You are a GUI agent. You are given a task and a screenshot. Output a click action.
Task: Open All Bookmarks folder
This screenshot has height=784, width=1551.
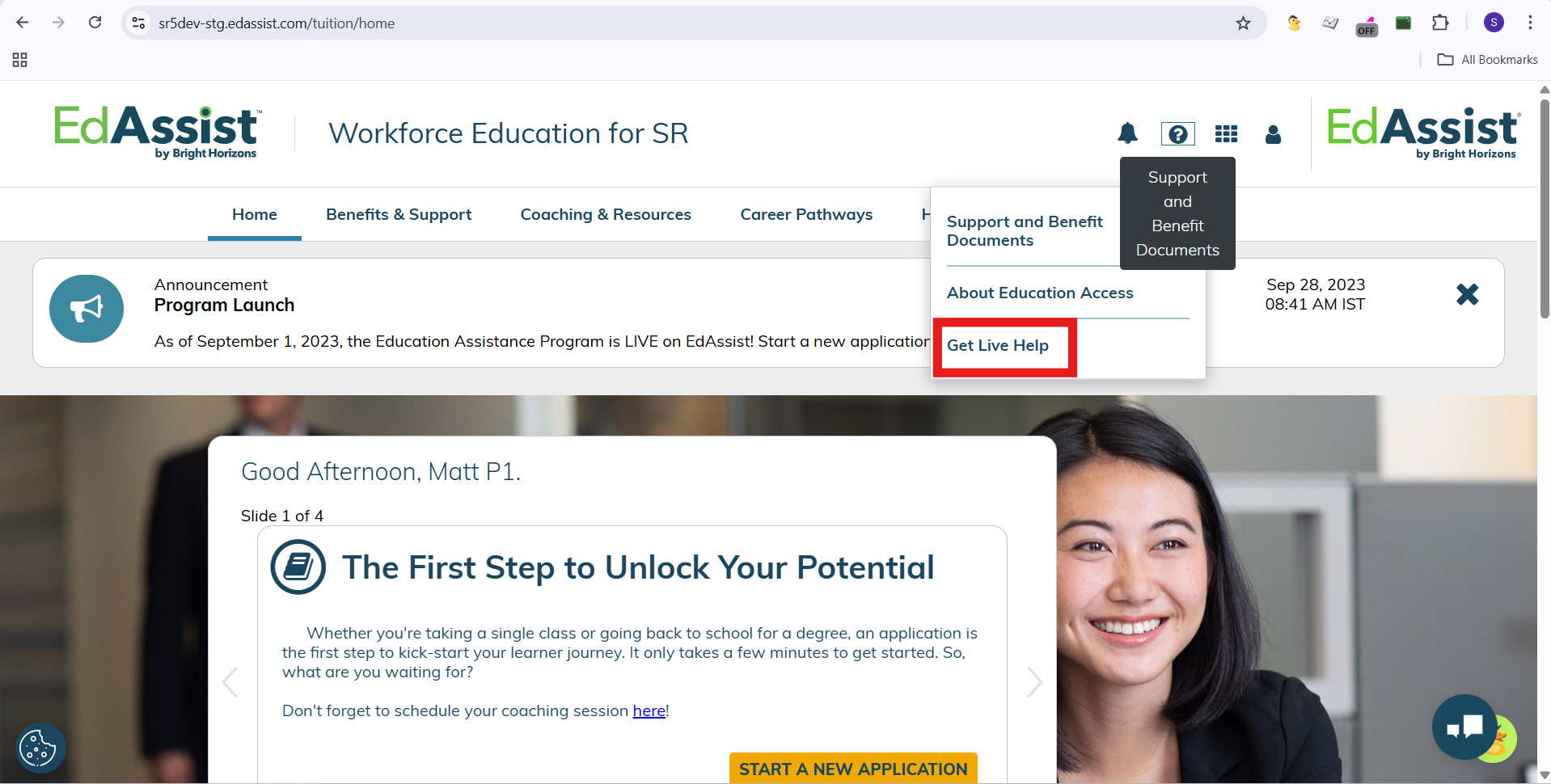point(1488,60)
